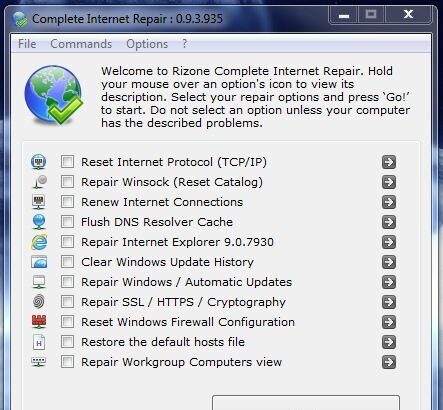Run Restore the default hosts file arrow button
Image resolution: width=443 pixels, height=410 pixels.
click(x=389, y=342)
